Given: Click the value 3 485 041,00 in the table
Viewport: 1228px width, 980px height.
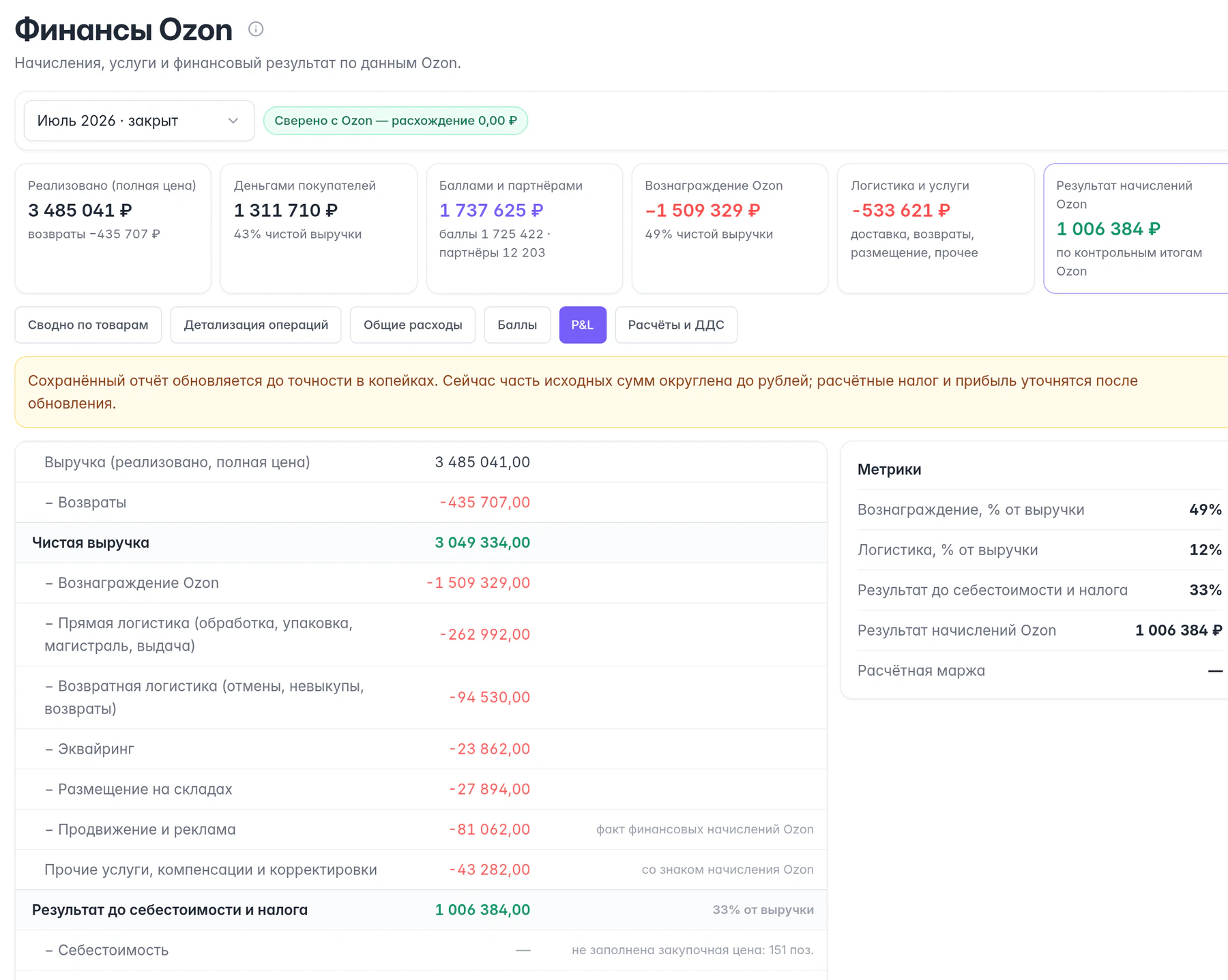Looking at the screenshot, I should click(482, 462).
